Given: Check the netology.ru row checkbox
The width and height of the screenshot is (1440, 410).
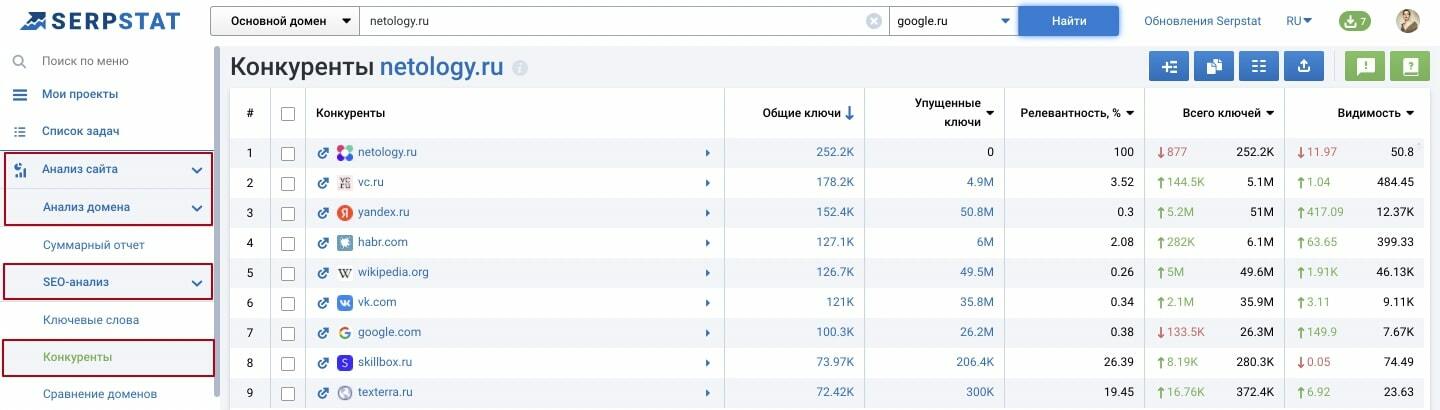Looking at the screenshot, I should [288, 153].
